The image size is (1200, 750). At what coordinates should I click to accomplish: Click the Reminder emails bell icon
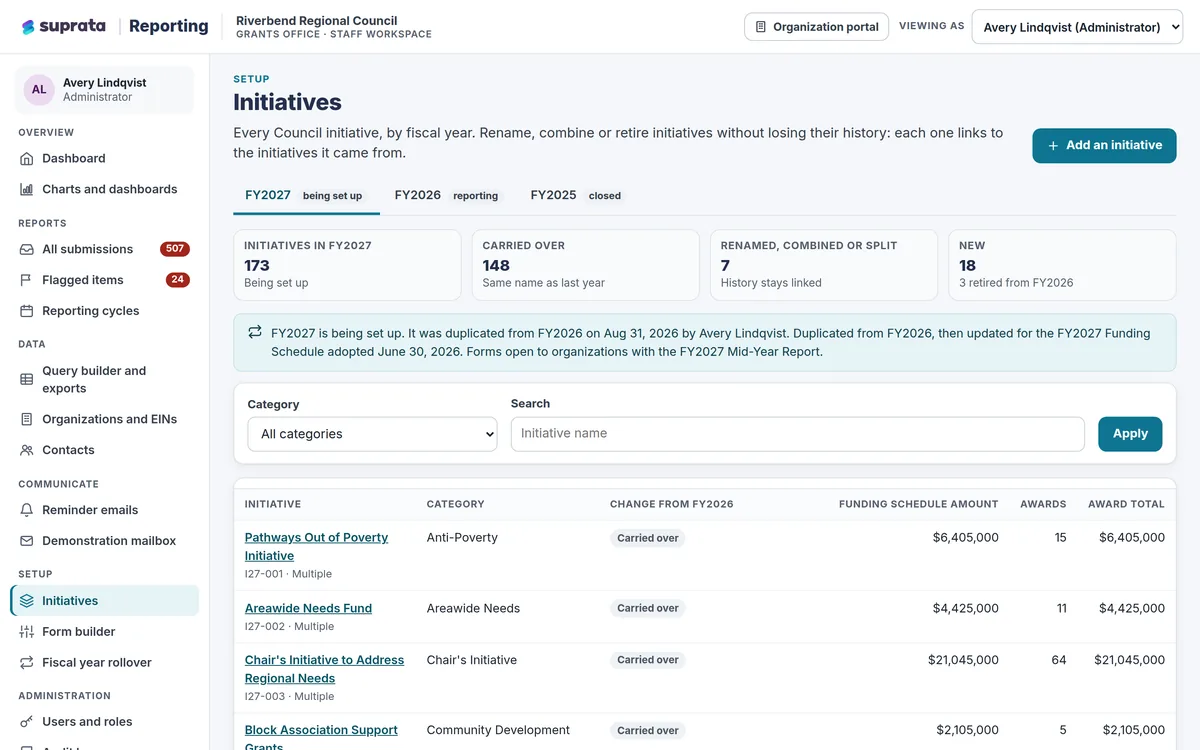pos(27,510)
